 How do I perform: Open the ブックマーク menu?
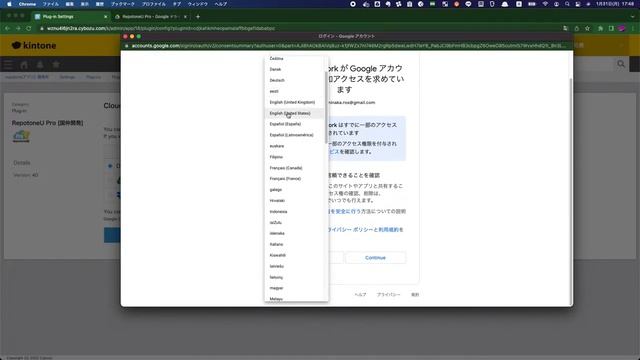pyautogui.click(x=123, y=4)
